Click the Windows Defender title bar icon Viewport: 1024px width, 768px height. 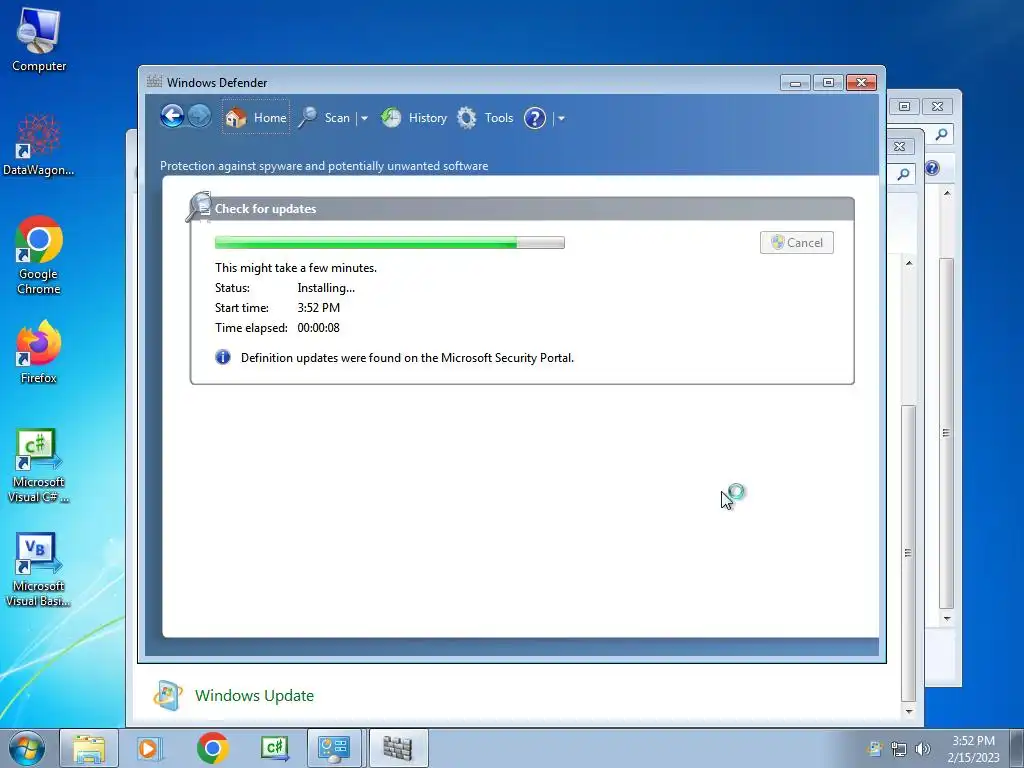click(154, 82)
